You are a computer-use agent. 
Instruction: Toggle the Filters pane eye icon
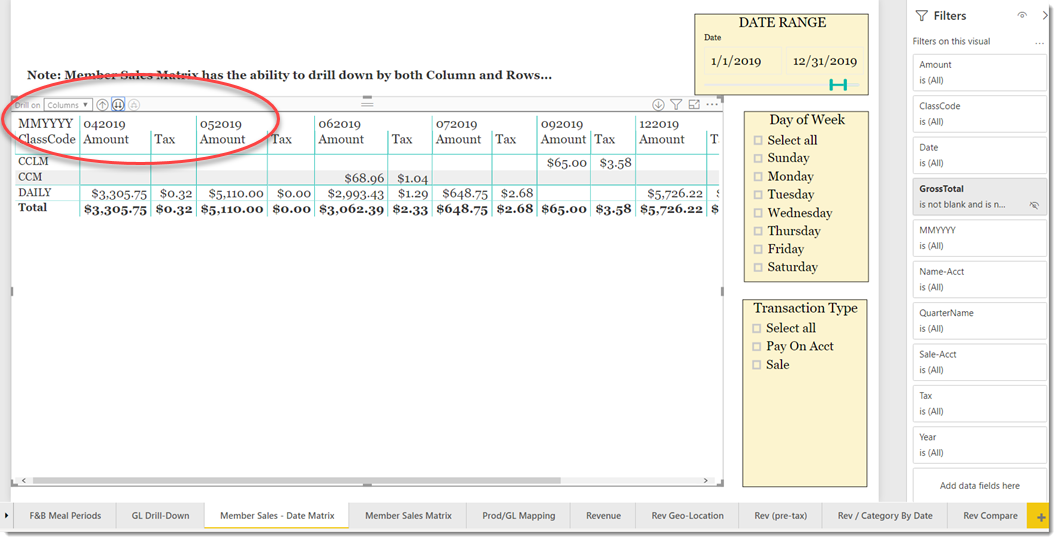click(x=1022, y=16)
